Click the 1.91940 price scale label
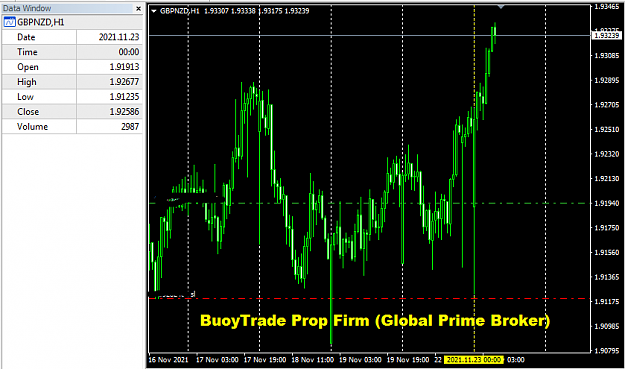This screenshot has width=625, height=369. [x=607, y=204]
